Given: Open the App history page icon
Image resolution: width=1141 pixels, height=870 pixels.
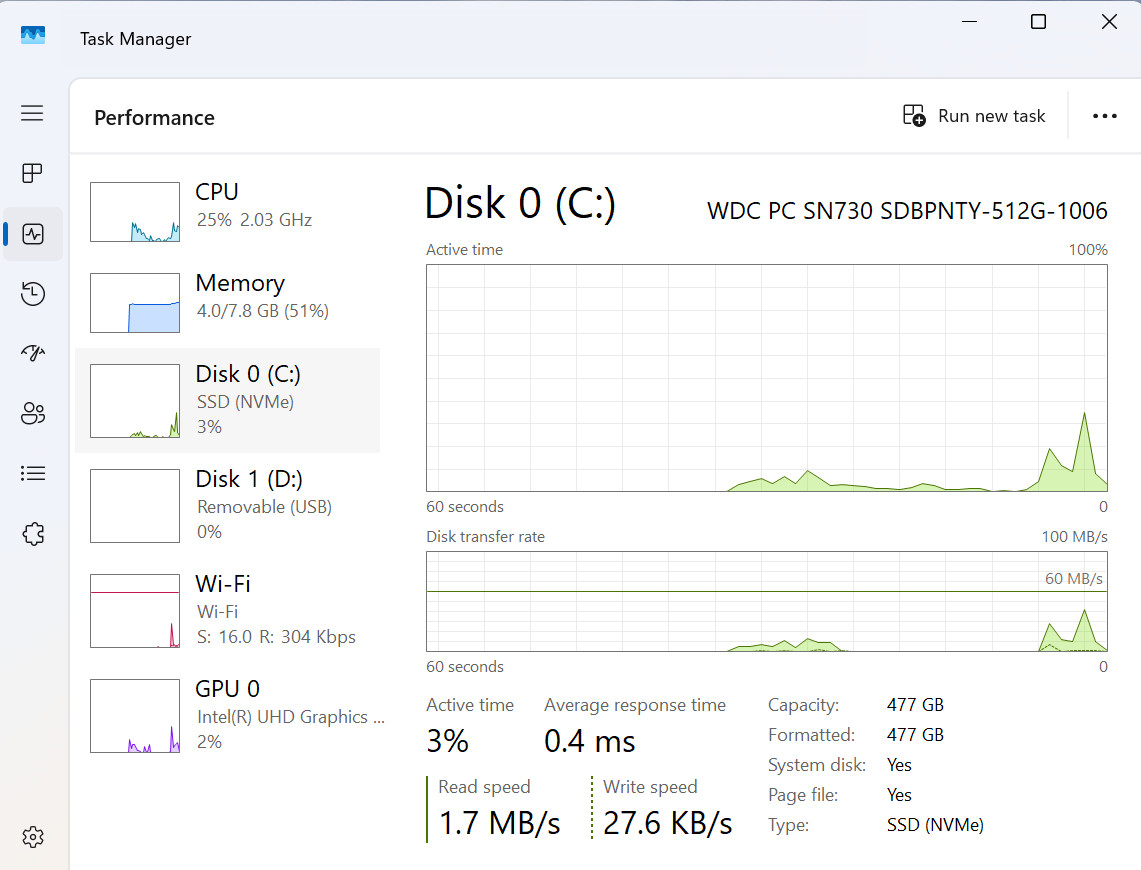Looking at the screenshot, I should [x=33, y=293].
